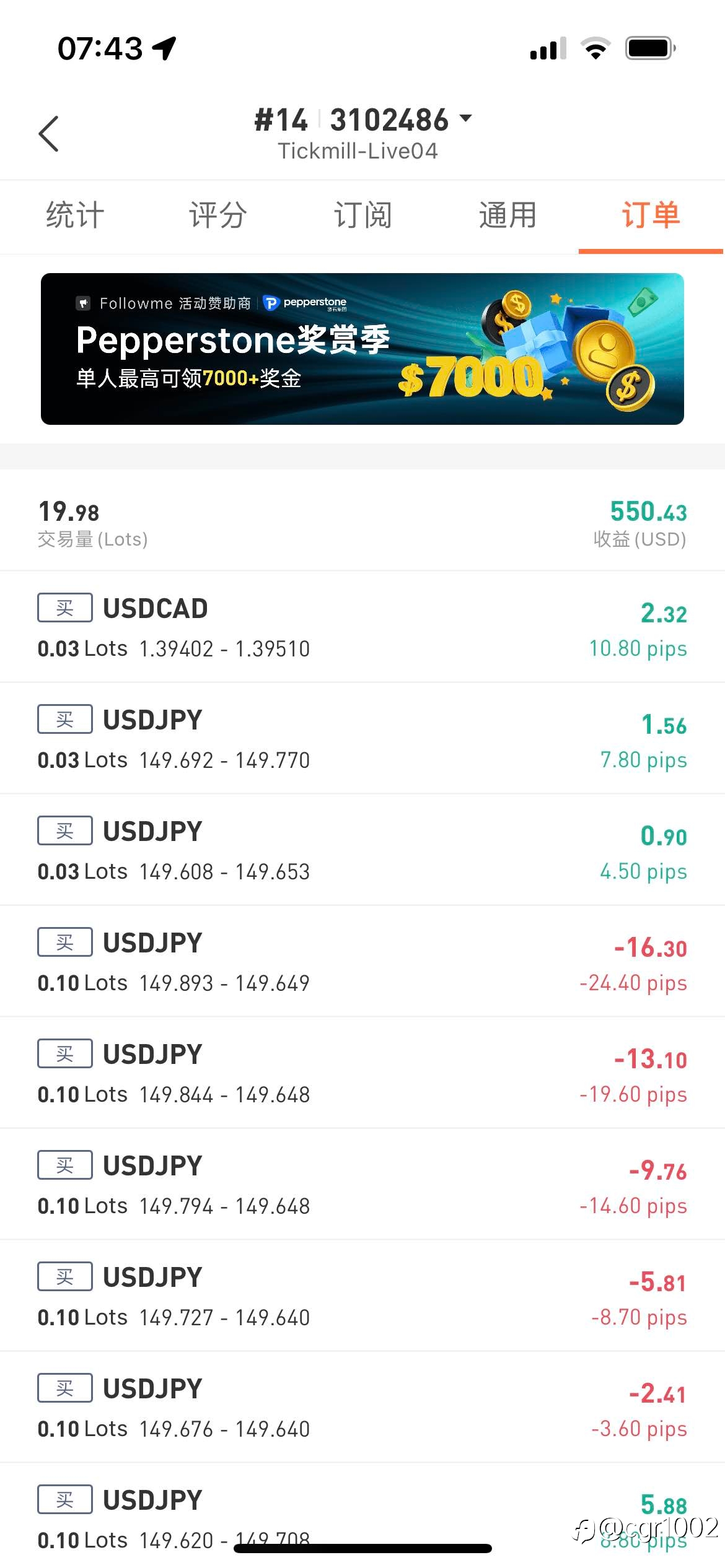Tap 买 tag on the -5.81 order
Viewport: 725px width, 1568px height.
click(x=65, y=1276)
